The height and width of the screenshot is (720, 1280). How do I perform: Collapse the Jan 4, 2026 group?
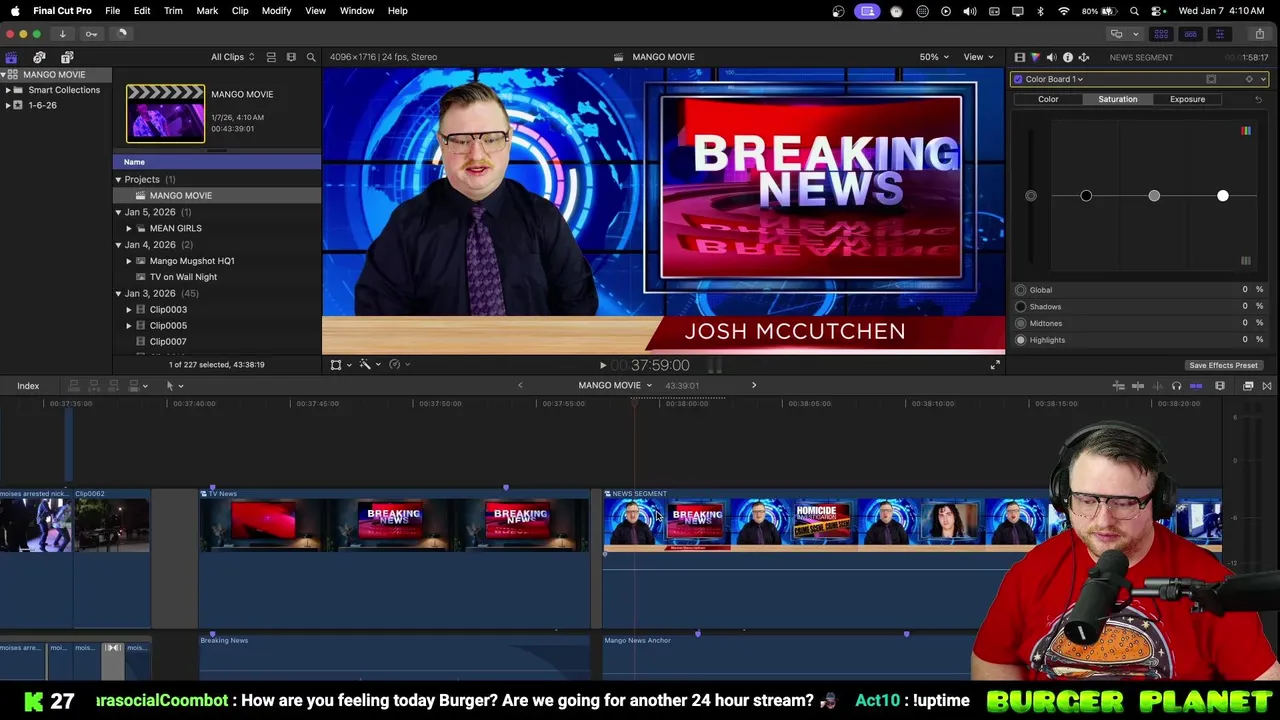[118, 245]
